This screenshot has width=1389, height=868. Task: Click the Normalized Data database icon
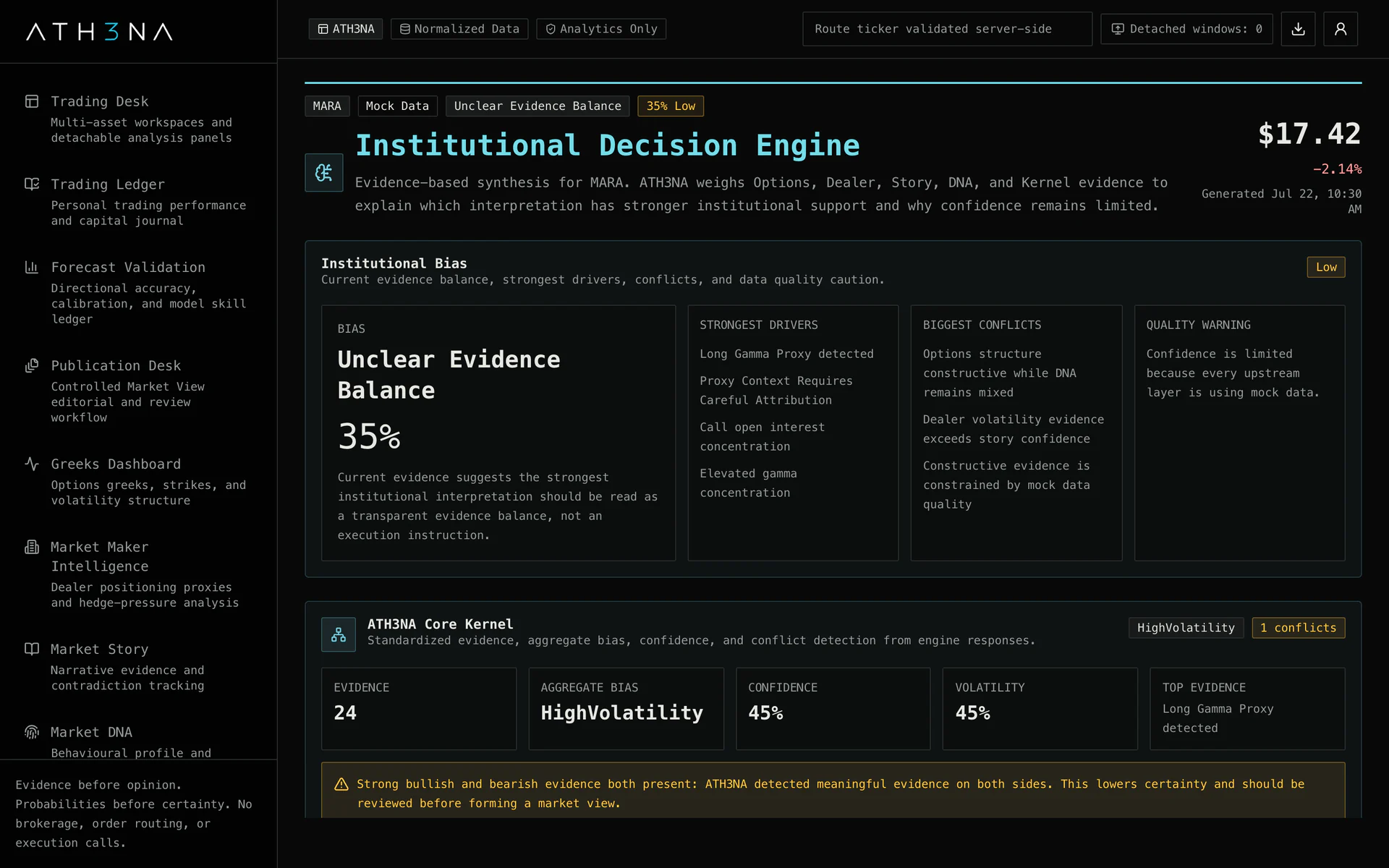point(405,29)
